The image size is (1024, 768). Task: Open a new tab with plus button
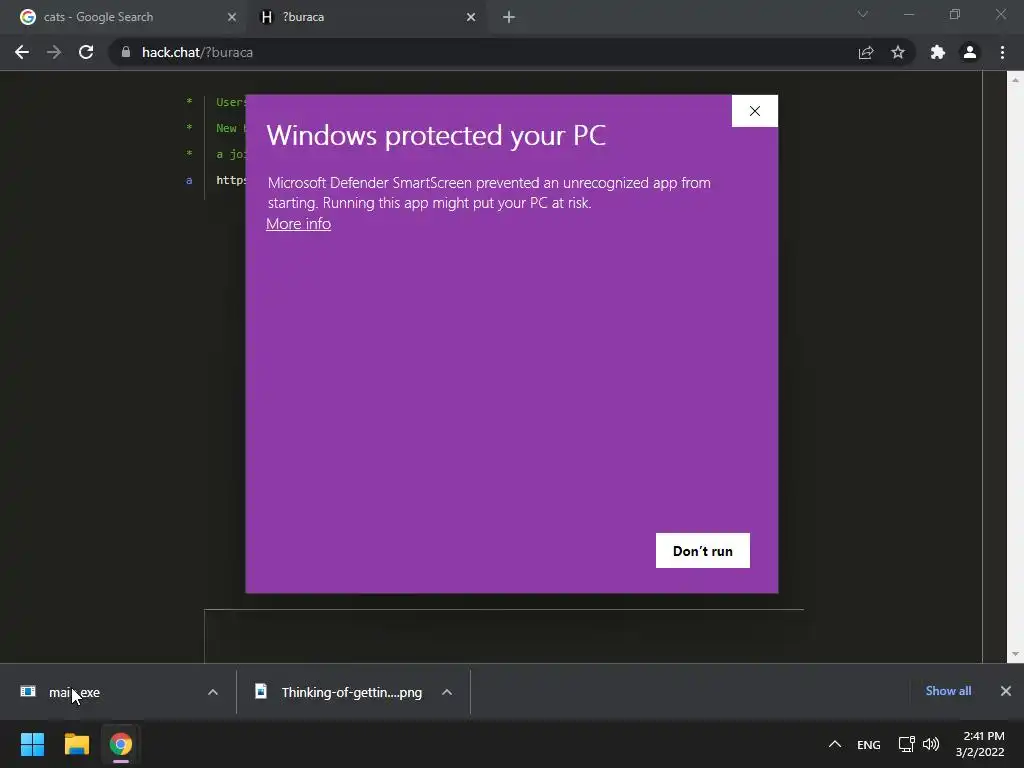point(509,17)
